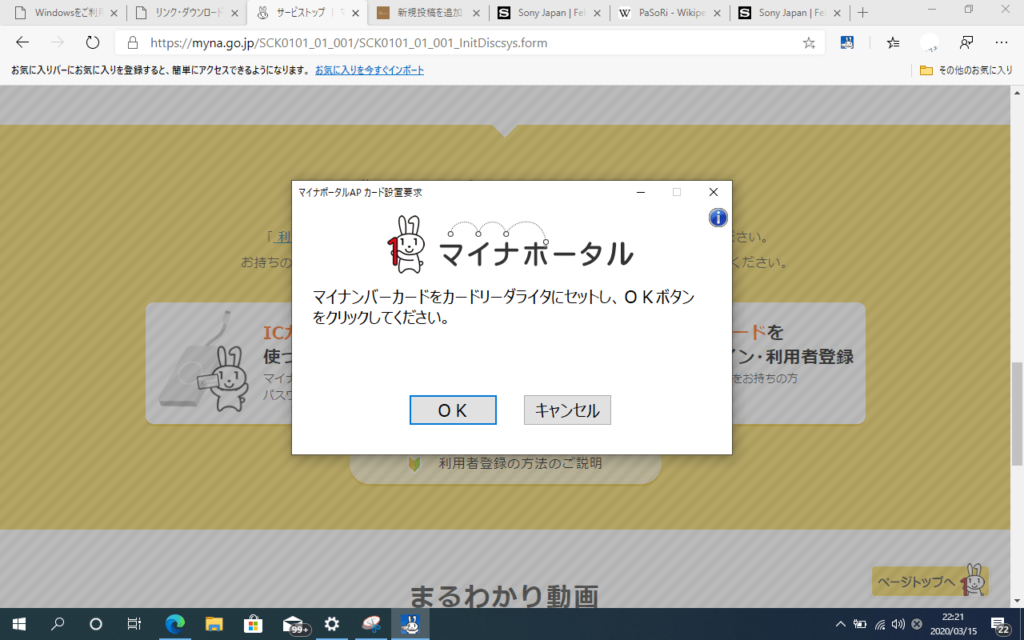Click the page vertical scrollbar thumb
Screen dimensions: 1024x640
(x=1017, y=413)
